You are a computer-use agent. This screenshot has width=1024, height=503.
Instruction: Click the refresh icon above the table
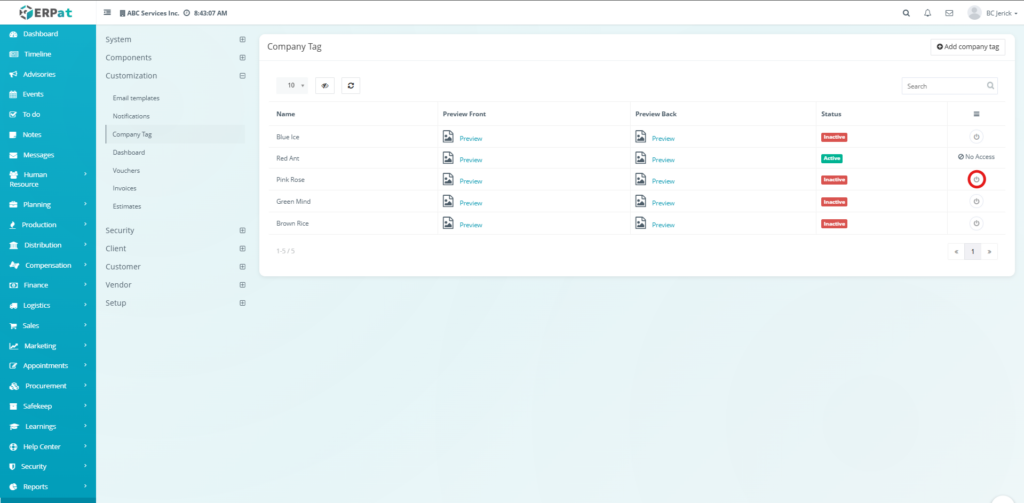pos(351,86)
